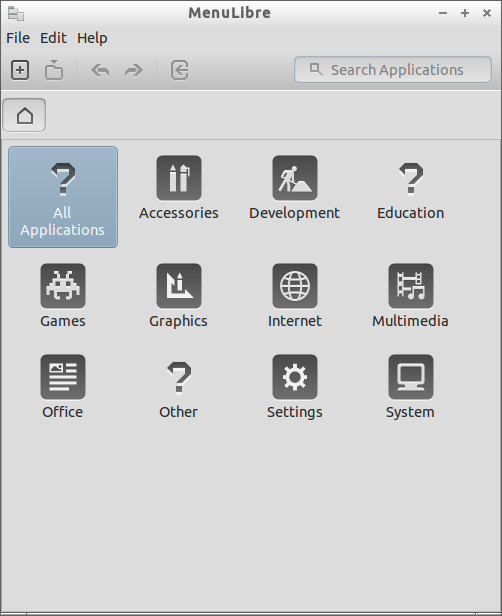Click the redo arrow in toolbar

coord(134,70)
